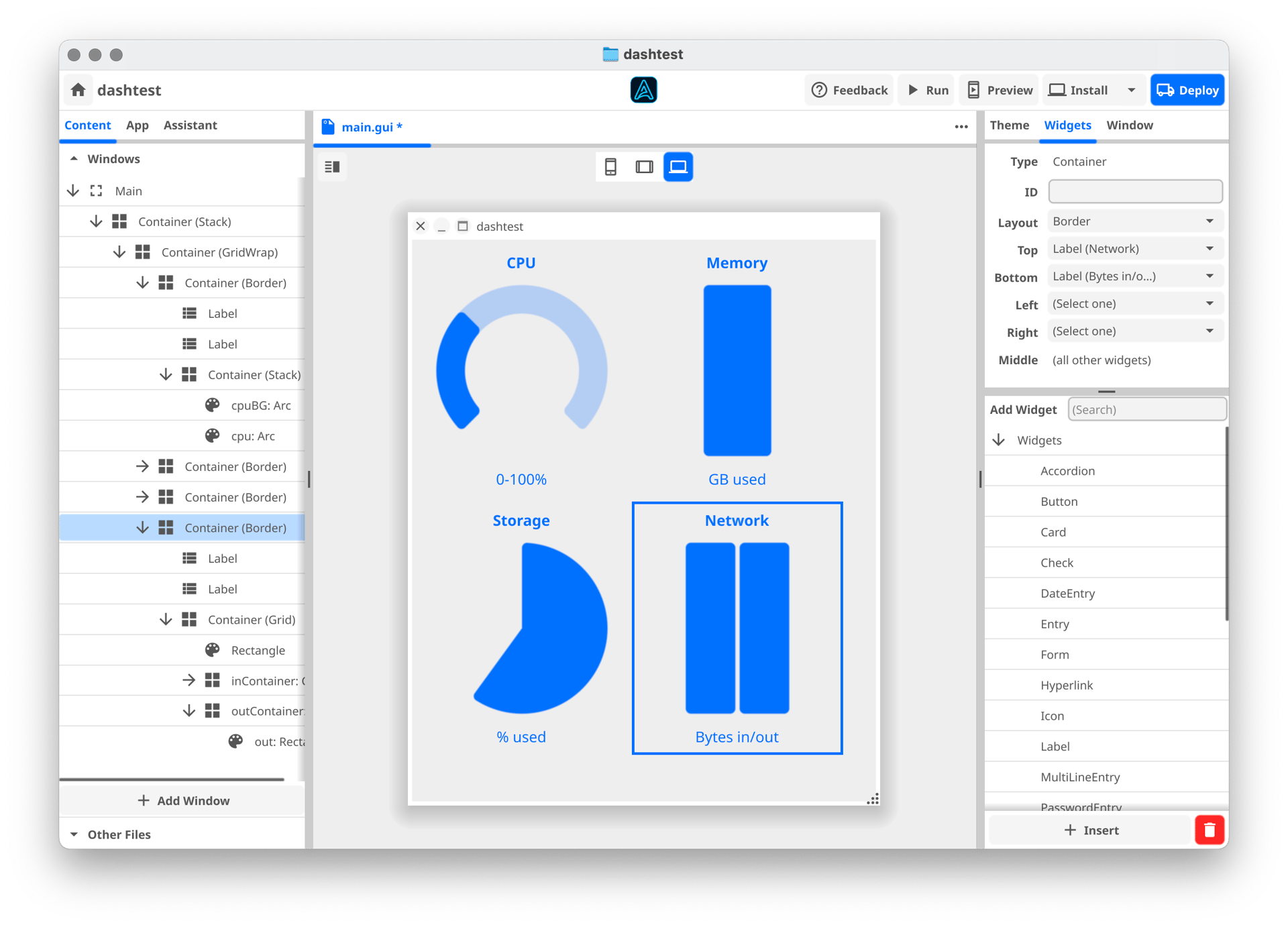
Task: Click the Deploy button
Action: point(1187,90)
